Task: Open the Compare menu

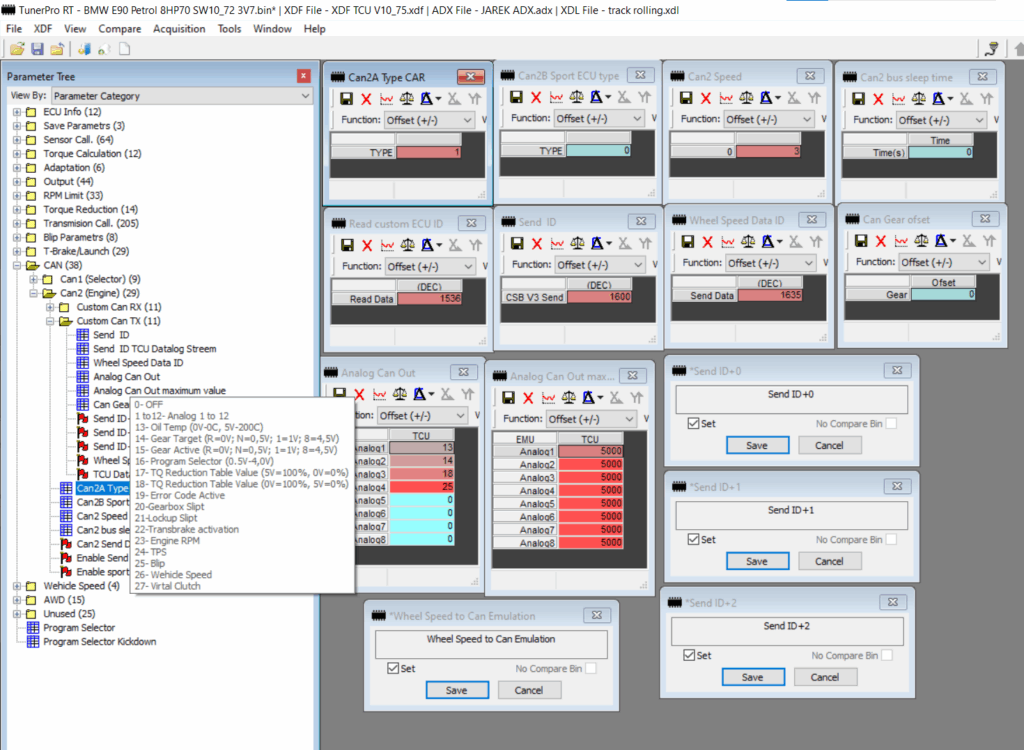Action: [119, 29]
